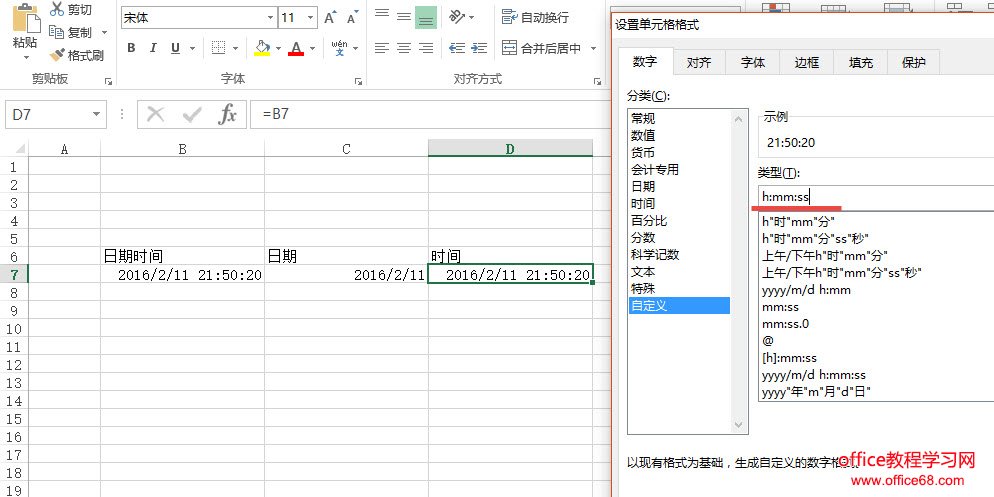Apply red font color
The height and width of the screenshot is (497, 994).
(x=295, y=48)
